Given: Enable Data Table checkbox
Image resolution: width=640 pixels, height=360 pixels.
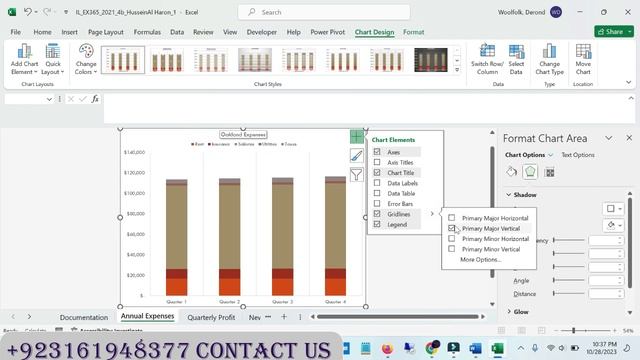Looking at the screenshot, I should (x=377, y=193).
